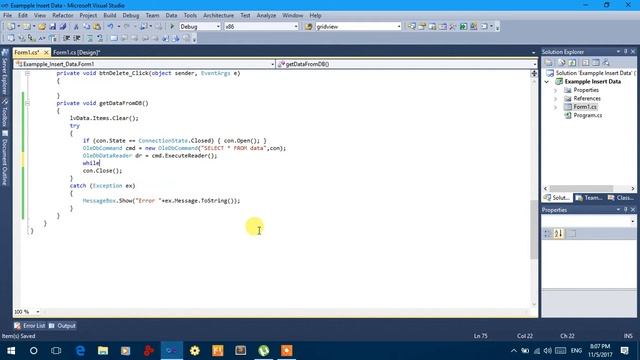Screen dimensions: 640x360
Task: Click the Find in Files icon beside gridview
Action: point(309,27)
